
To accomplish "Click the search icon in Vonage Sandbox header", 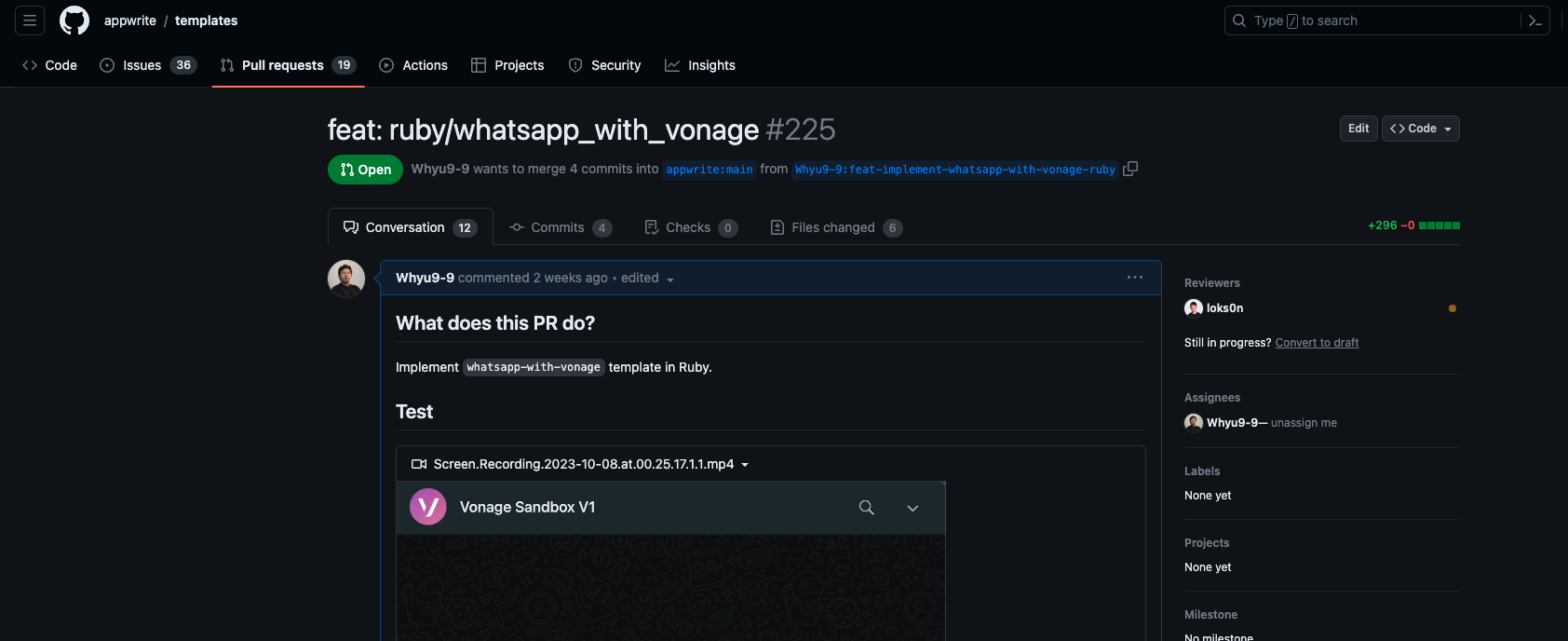I will [867, 508].
